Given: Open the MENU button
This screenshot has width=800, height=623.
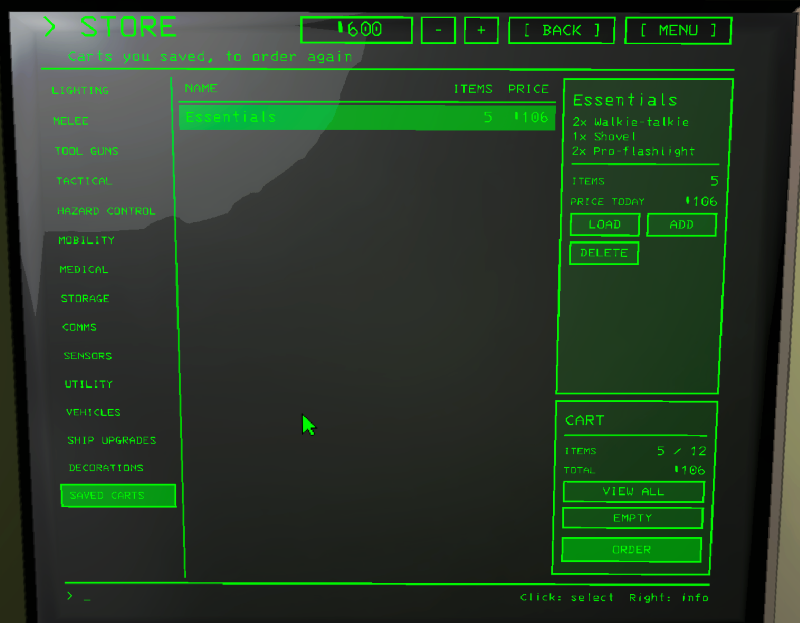Looking at the screenshot, I should click(x=678, y=31).
